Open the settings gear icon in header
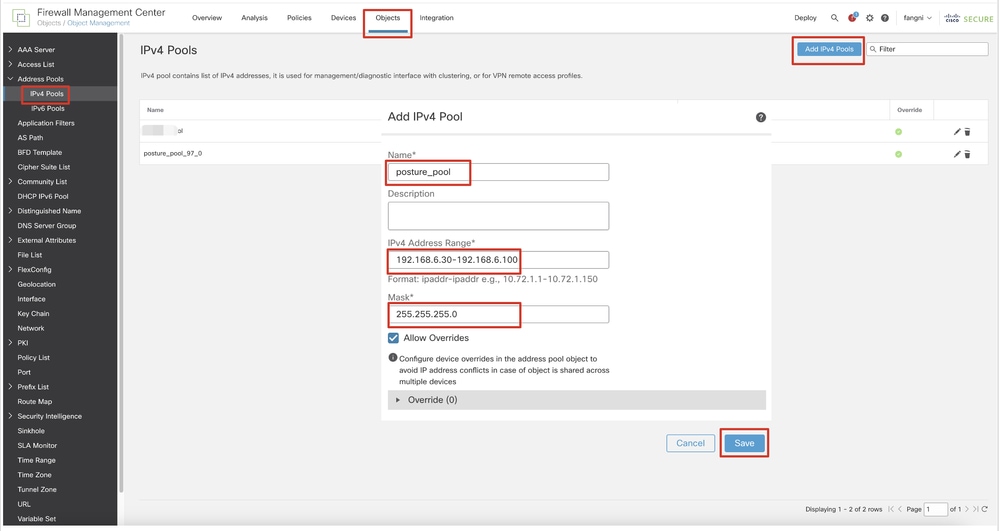The width and height of the screenshot is (999, 531). pyautogui.click(x=869, y=18)
